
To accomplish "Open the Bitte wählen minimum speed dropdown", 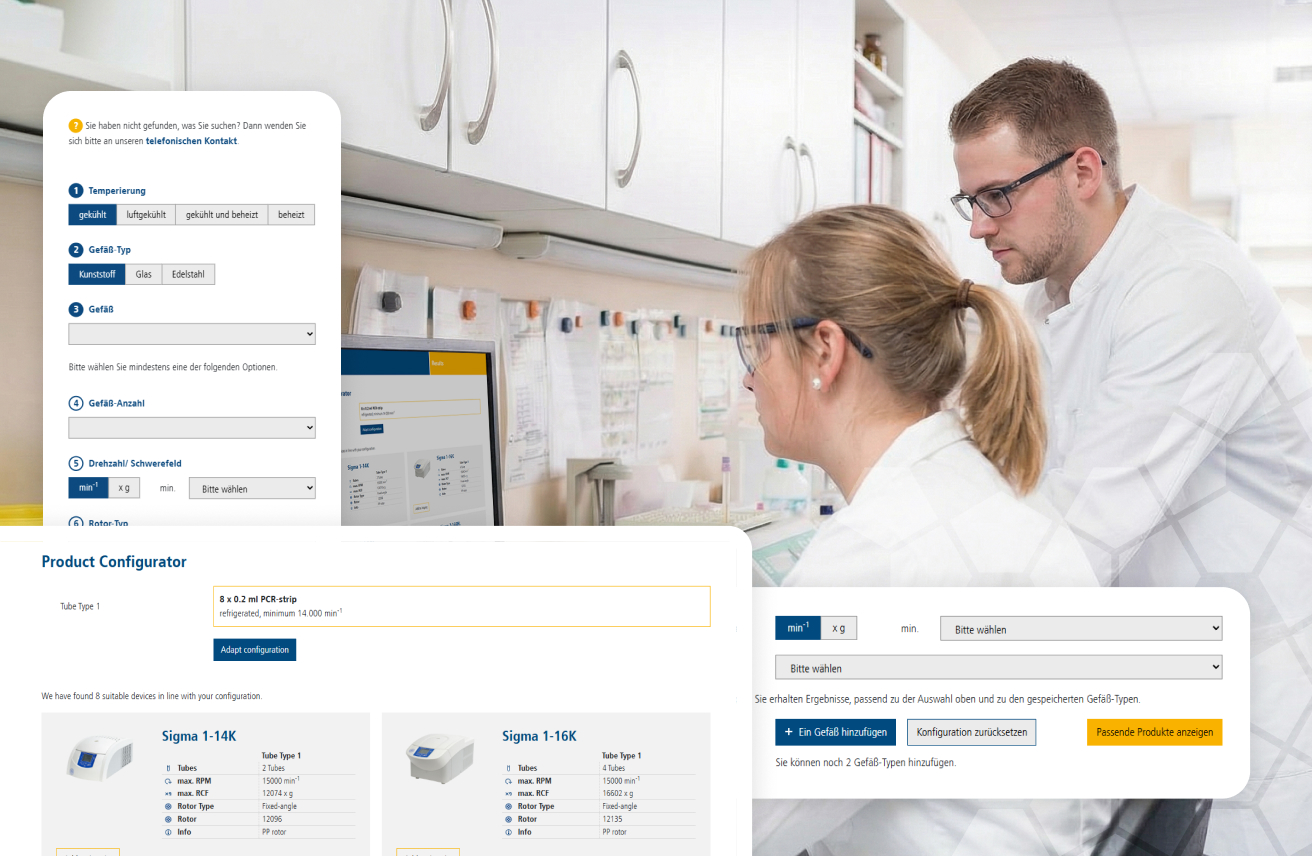I will click(x=251, y=487).
